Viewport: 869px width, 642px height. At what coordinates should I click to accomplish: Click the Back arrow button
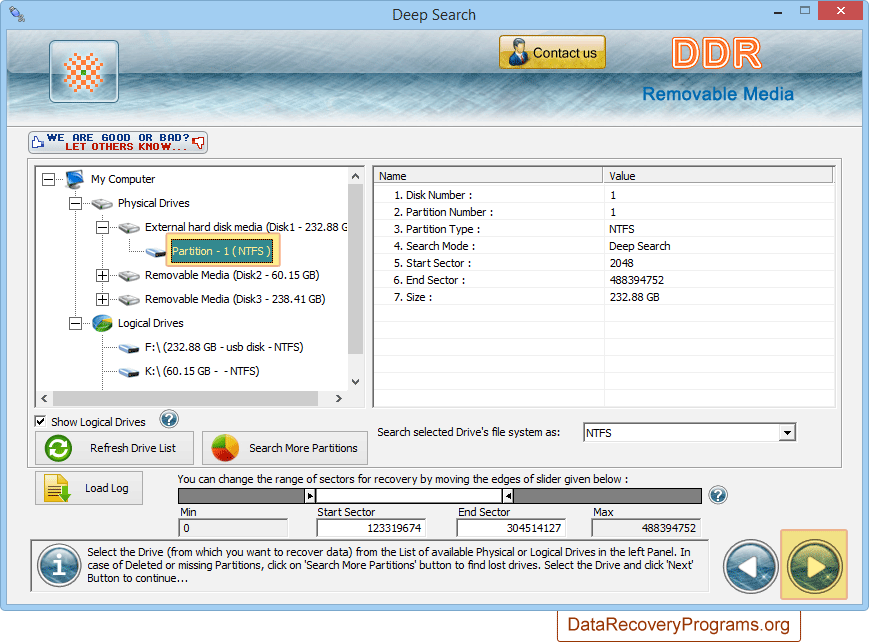pyautogui.click(x=750, y=567)
